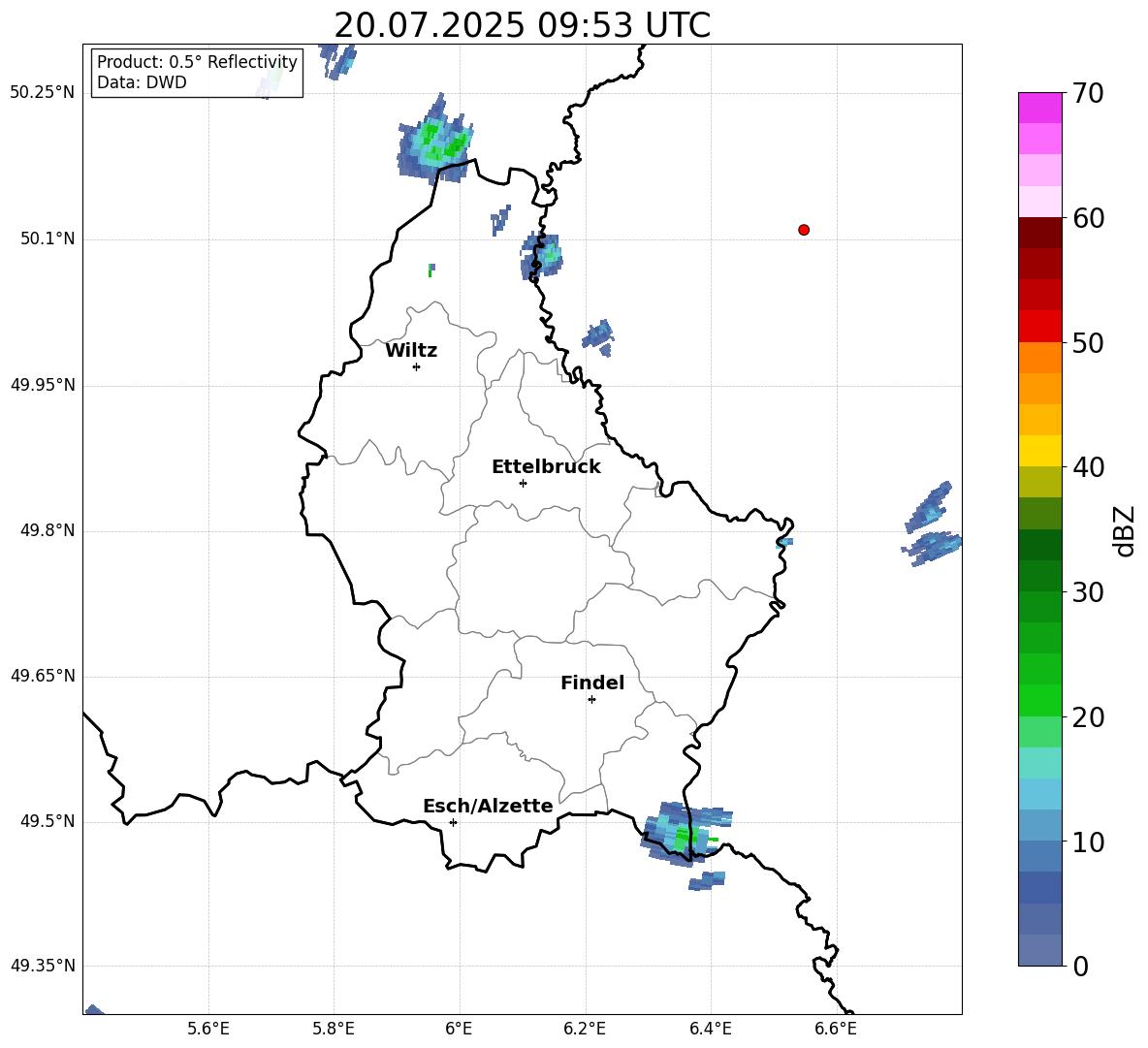Click the 70 label on the colorbar
1148x1048 pixels.
pyautogui.click(x=1087, y=94)
